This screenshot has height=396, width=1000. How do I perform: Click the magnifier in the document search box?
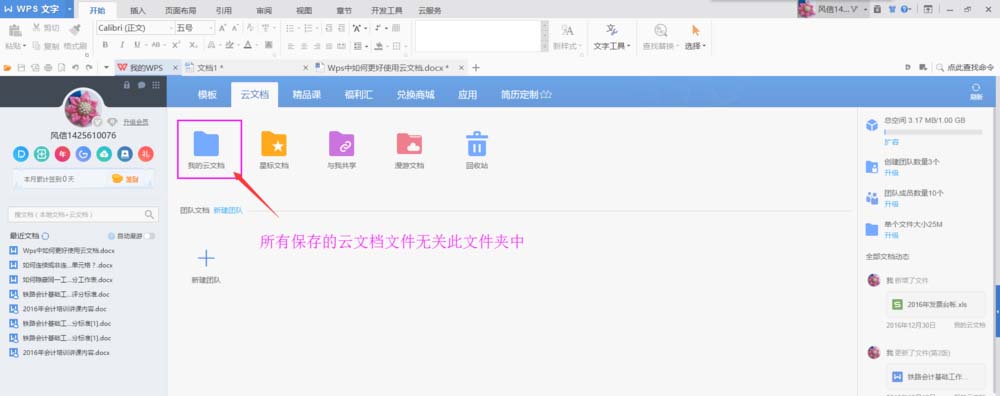click(x=150, y=214)
